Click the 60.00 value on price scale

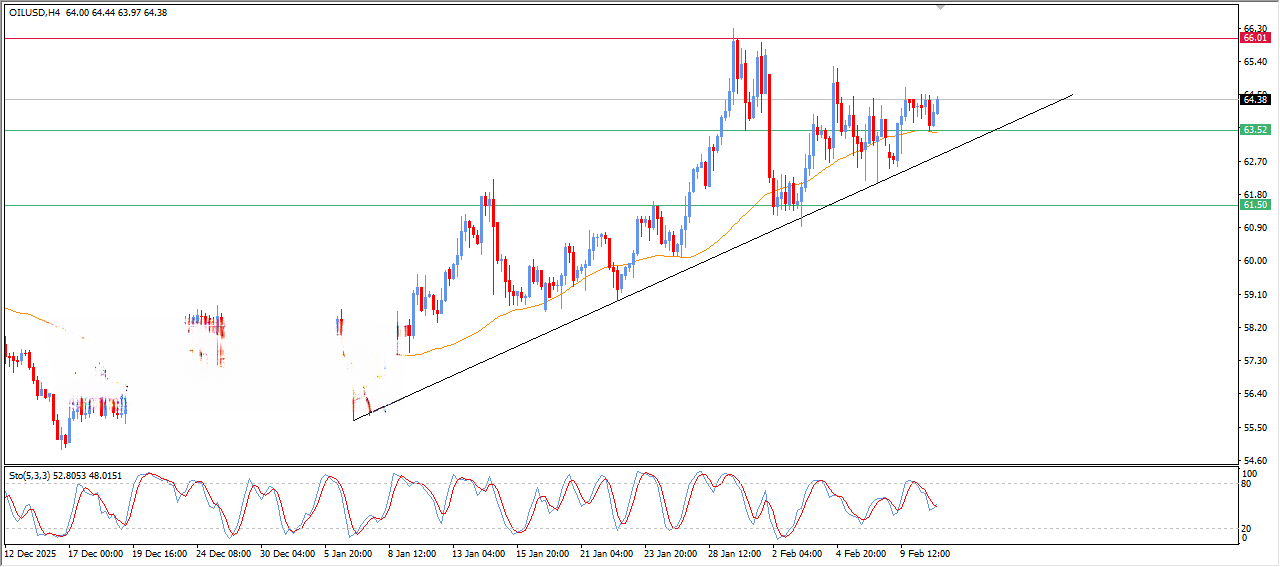click(x=1254, y=261)
